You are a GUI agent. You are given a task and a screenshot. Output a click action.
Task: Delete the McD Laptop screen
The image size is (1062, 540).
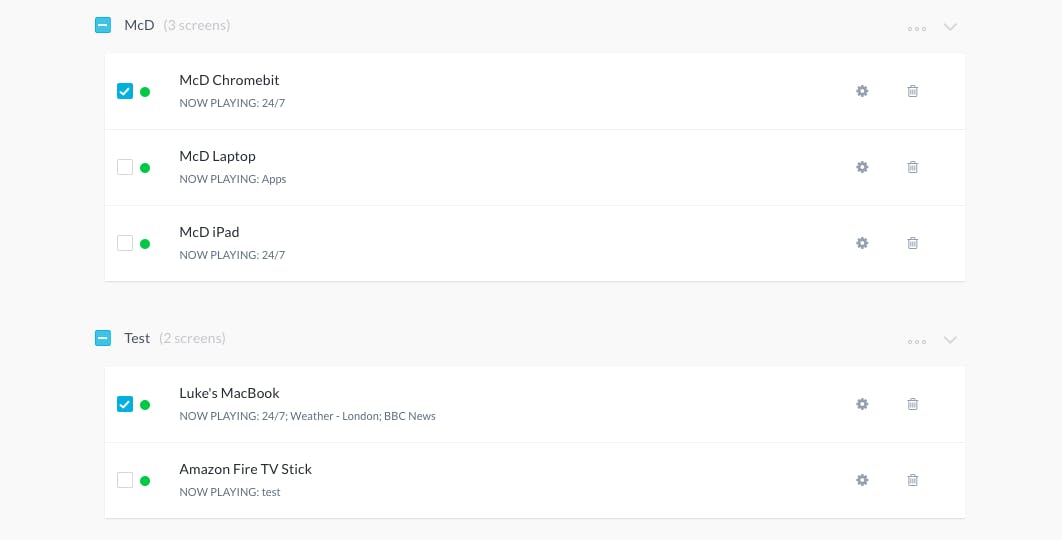coord(912,167)
